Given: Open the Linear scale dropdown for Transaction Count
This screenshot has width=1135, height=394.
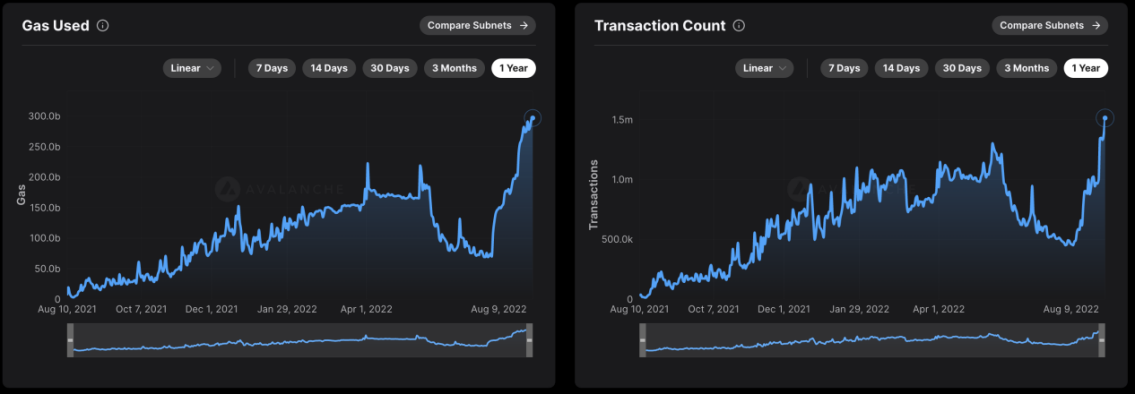Looking at the screenshot, I should 764,68.
